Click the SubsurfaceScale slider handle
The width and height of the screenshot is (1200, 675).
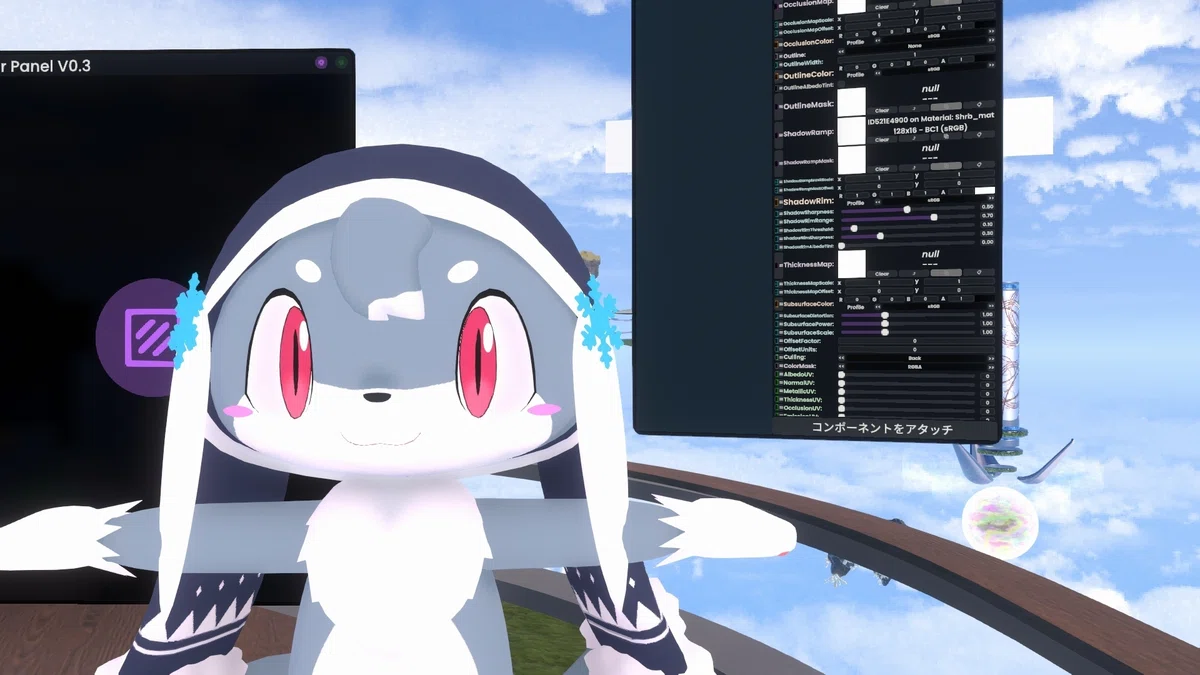(884, 332)
